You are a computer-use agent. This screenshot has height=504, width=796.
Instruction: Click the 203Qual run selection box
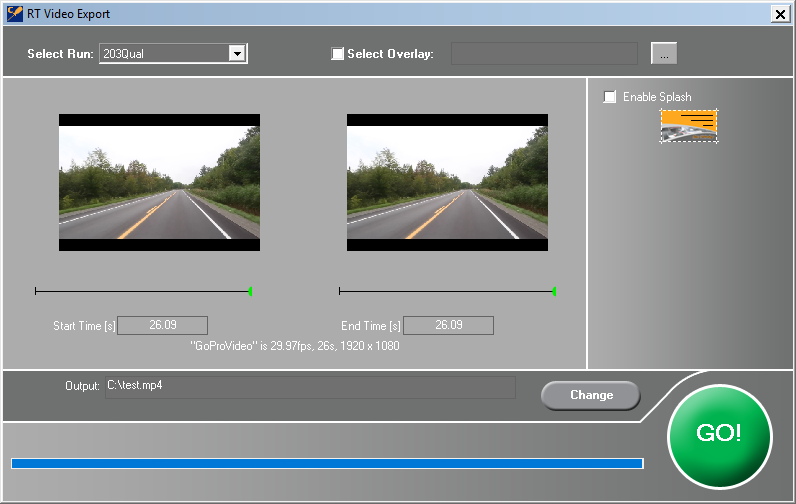click(x=163, y=54)
